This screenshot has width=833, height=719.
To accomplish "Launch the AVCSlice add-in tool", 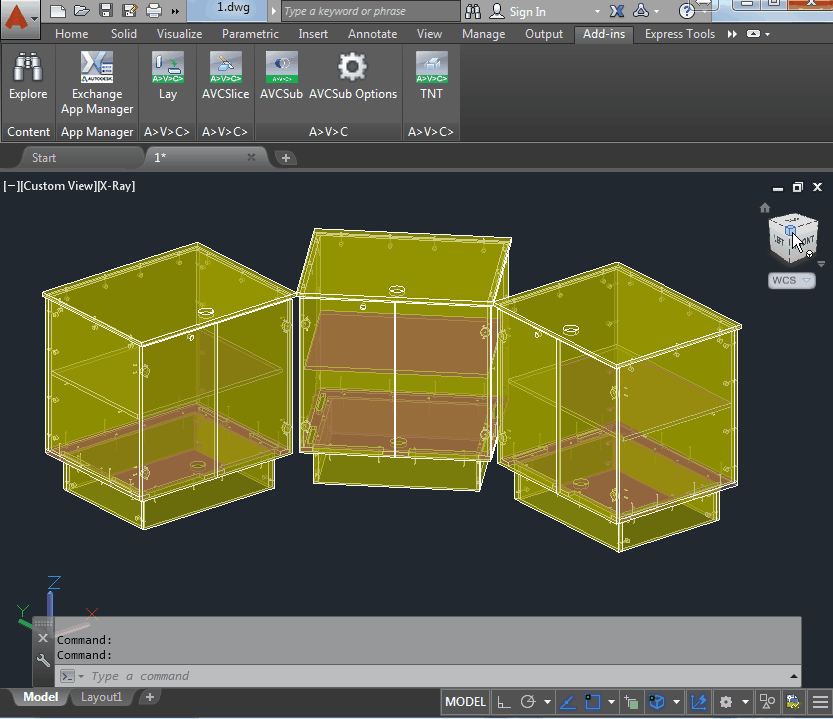I will [x=225, y=77].
